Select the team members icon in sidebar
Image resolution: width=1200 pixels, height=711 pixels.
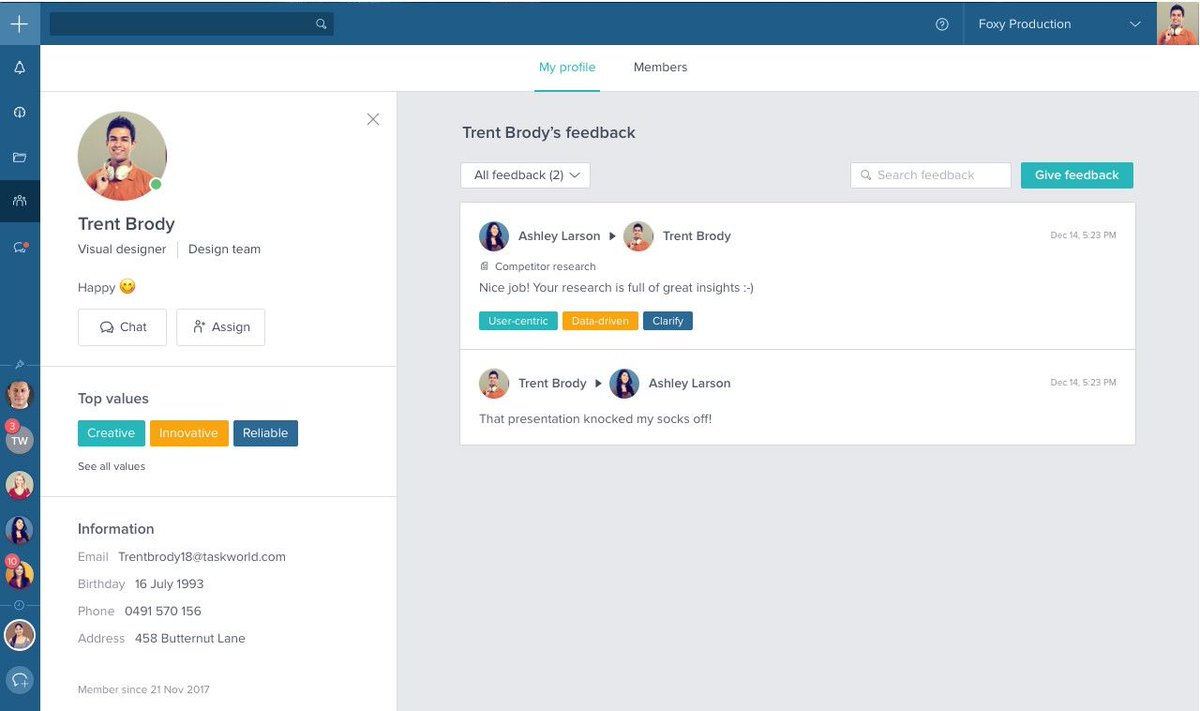[x=20, y=200]
